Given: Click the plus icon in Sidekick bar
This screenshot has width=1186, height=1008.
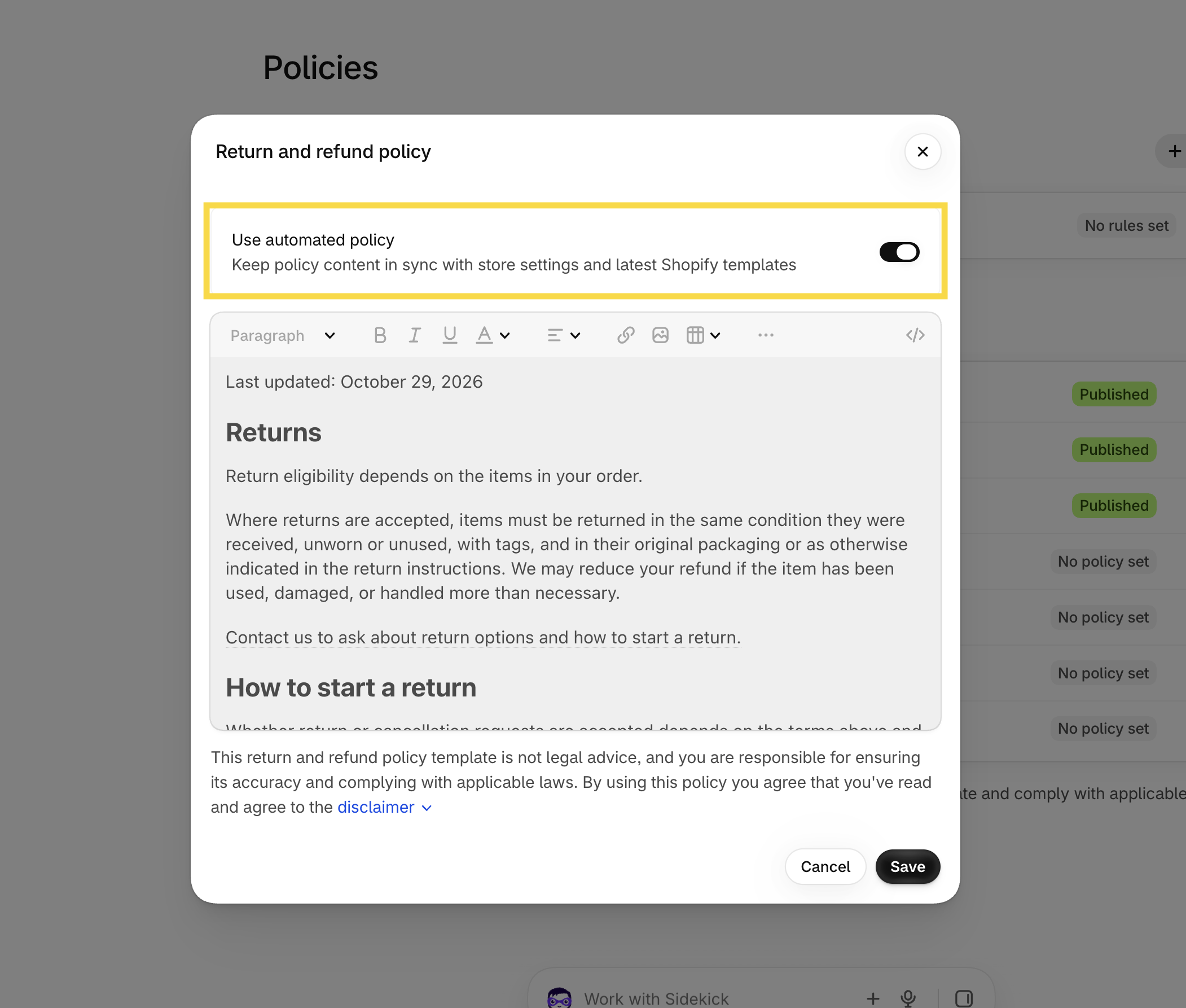Looking at the screenshot, I should (872, 998).
